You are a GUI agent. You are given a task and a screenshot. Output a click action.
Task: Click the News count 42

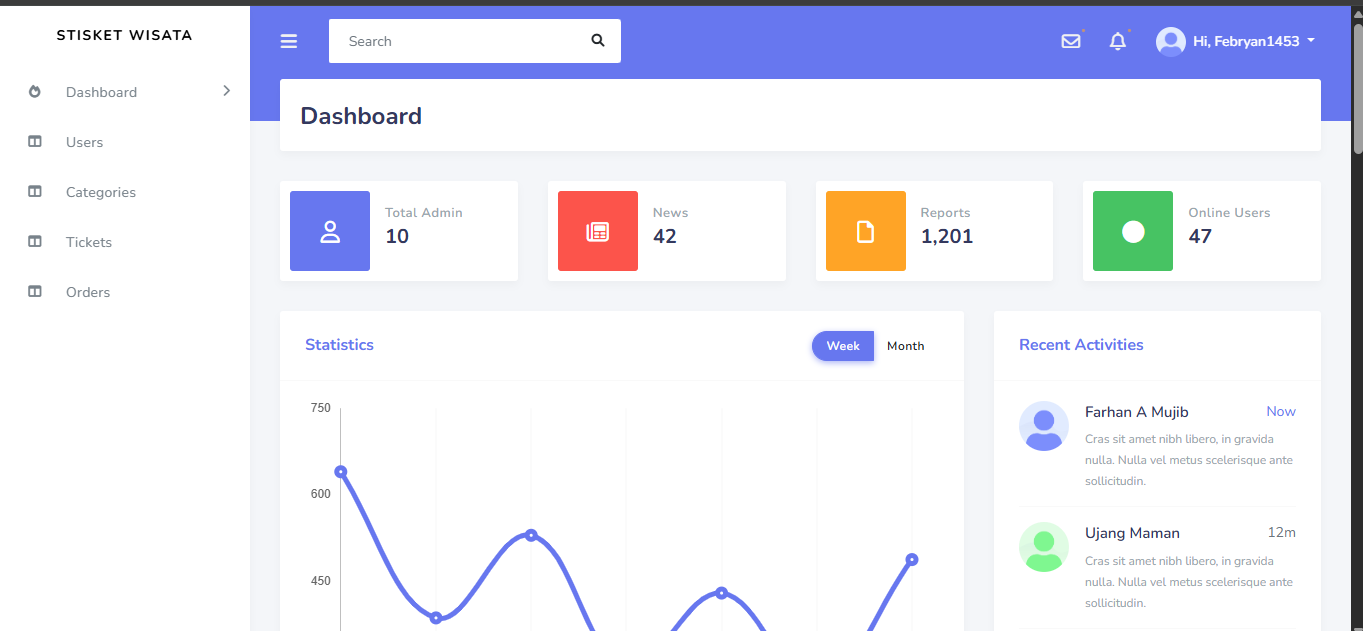[x=665, y=236]
